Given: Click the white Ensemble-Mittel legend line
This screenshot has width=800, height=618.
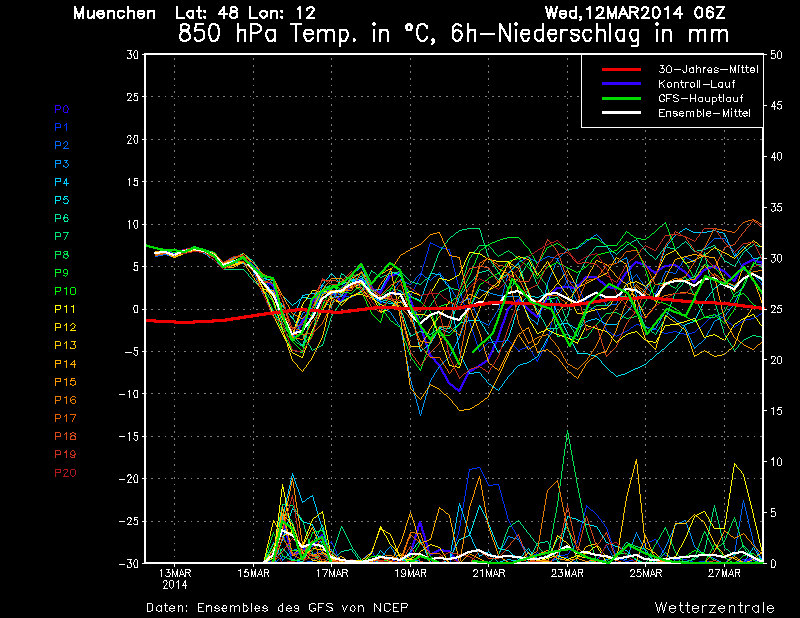Looking at the screenshot, I should 621,113.
